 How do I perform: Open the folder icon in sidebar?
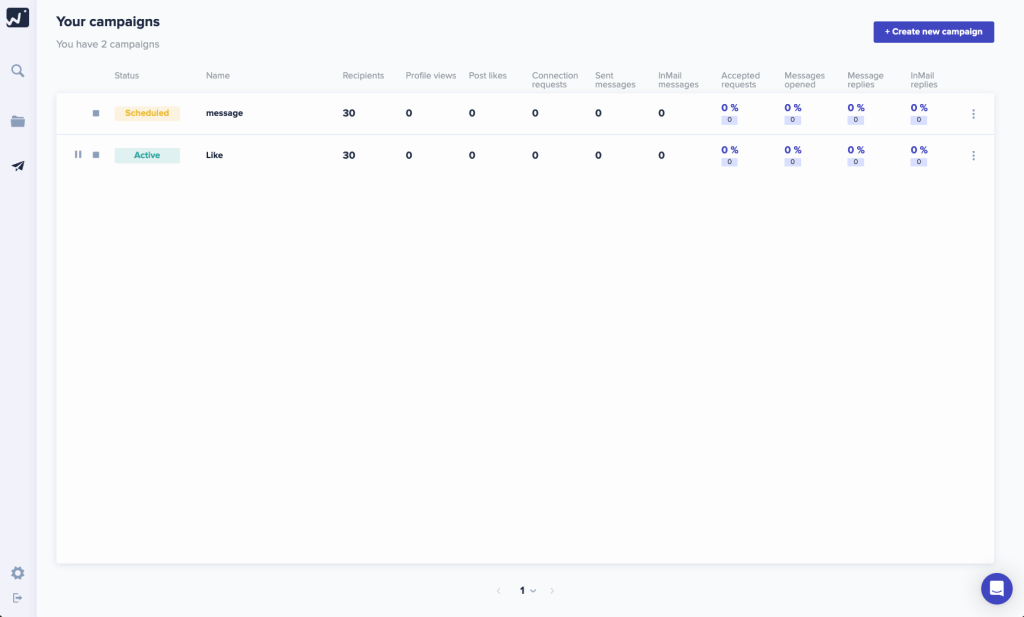[18, 121]
